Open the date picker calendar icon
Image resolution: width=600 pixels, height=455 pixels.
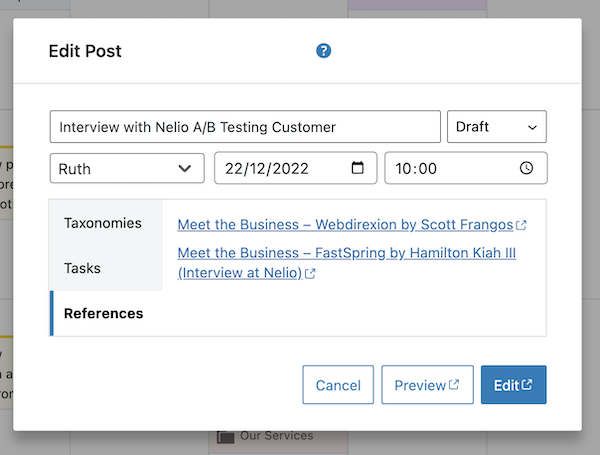coord(358,168)
